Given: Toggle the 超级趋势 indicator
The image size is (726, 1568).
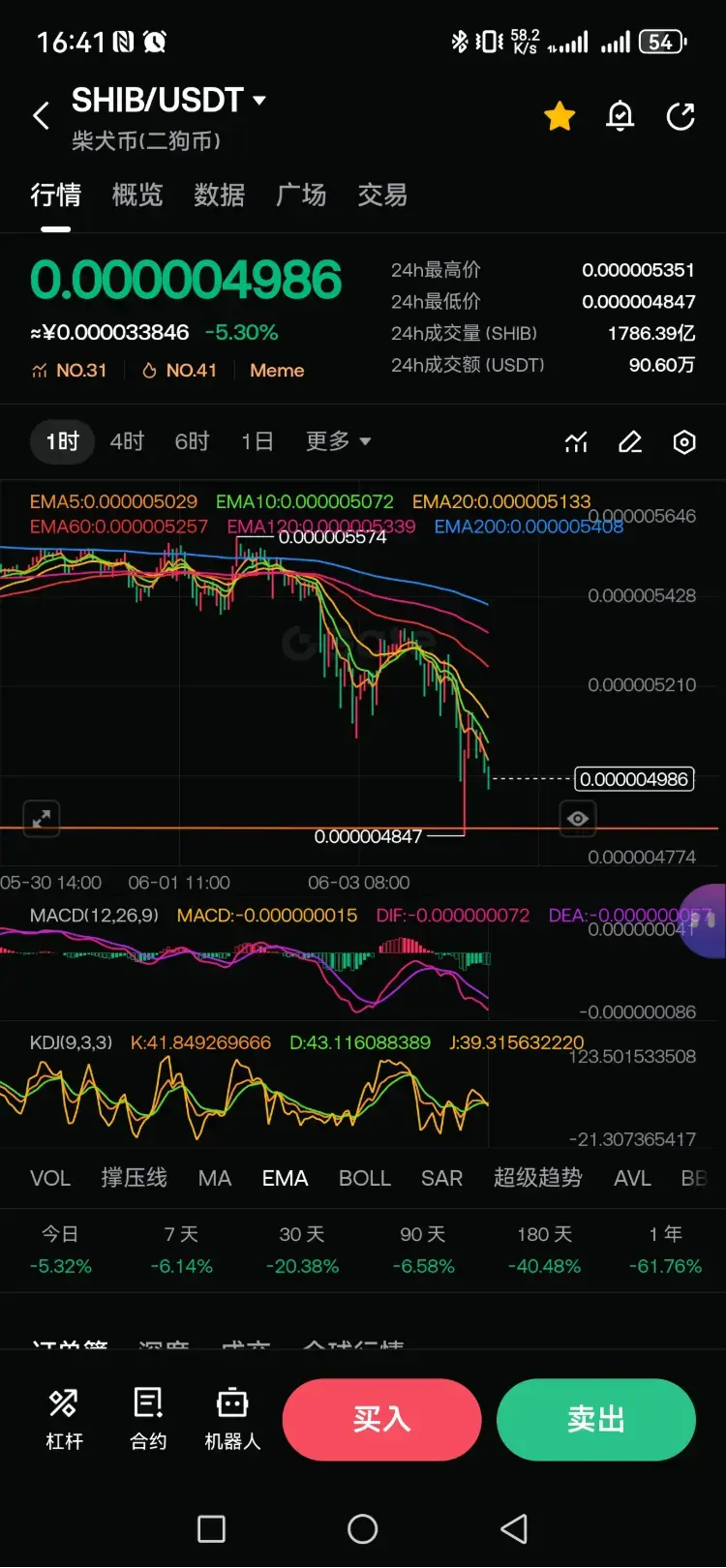Looking at the screenshot, I should coord(537,1178).
